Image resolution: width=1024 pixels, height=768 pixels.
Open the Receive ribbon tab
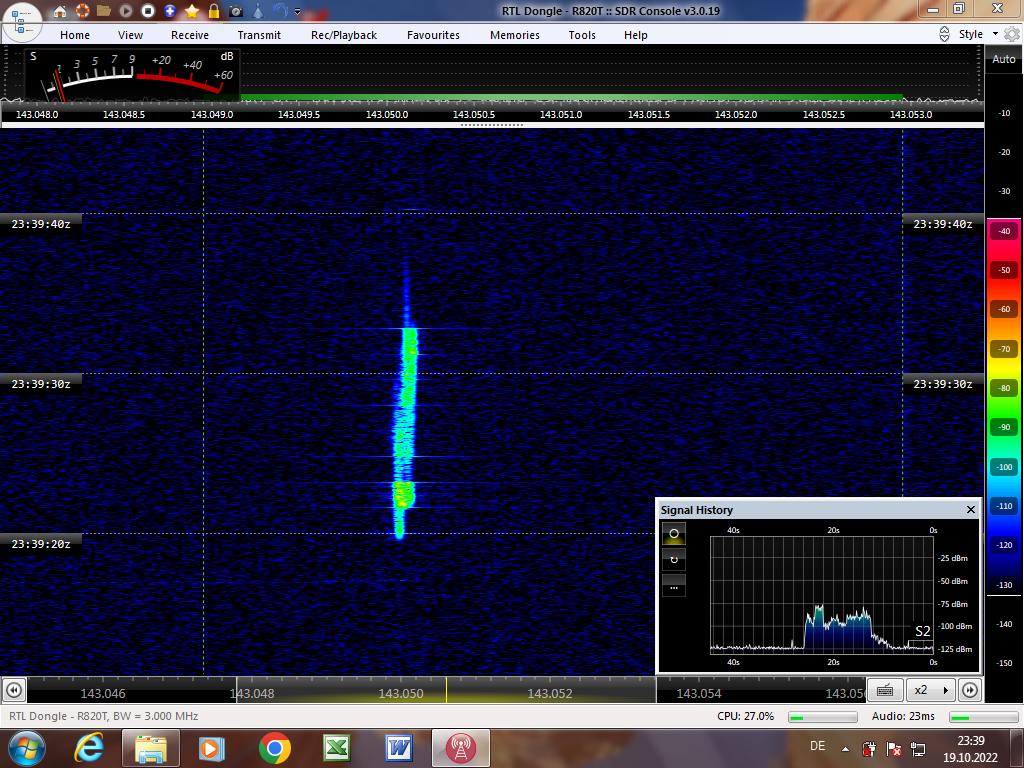click(189, 35)
